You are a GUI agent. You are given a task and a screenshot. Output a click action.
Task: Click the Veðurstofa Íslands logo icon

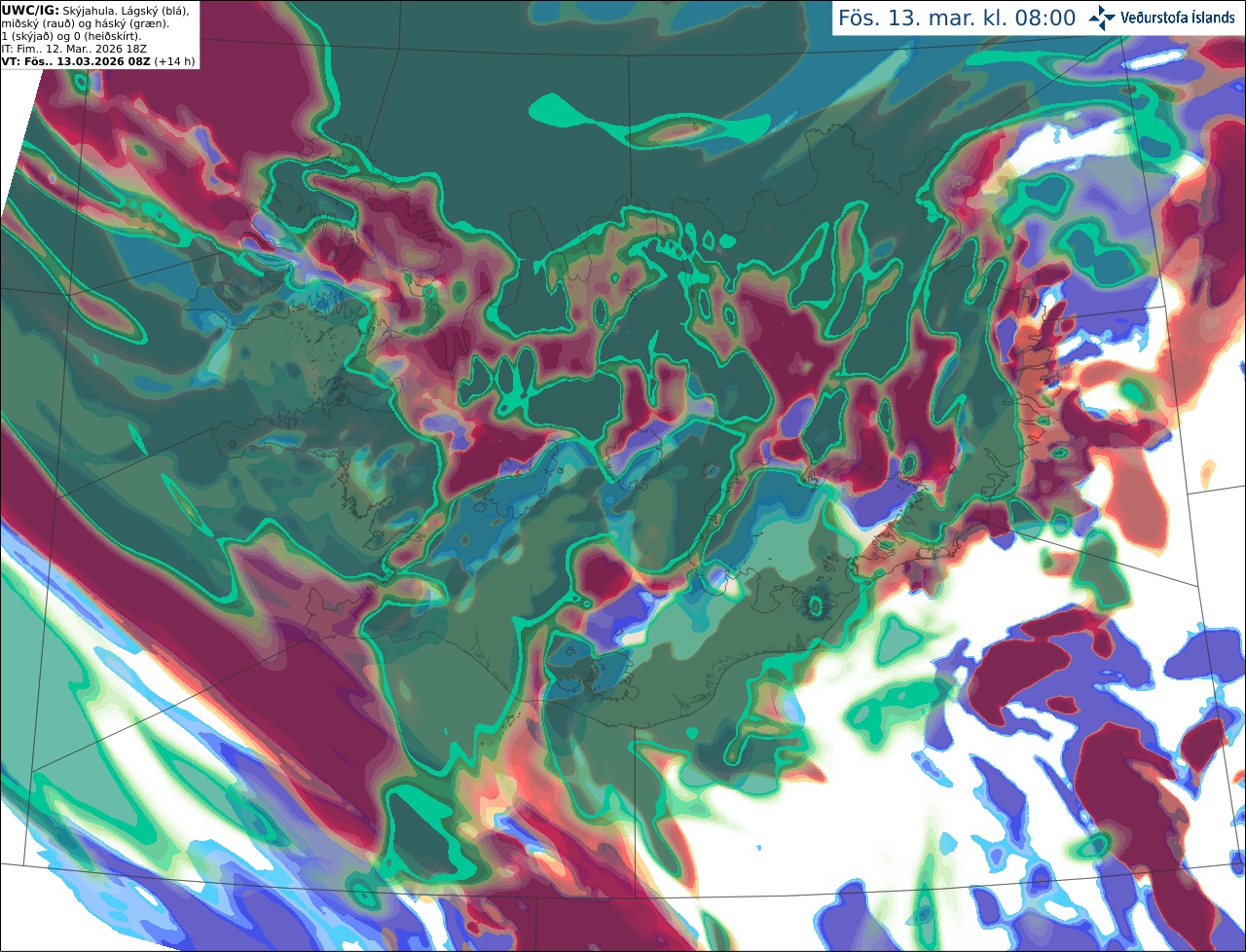tap(1102, 18)
